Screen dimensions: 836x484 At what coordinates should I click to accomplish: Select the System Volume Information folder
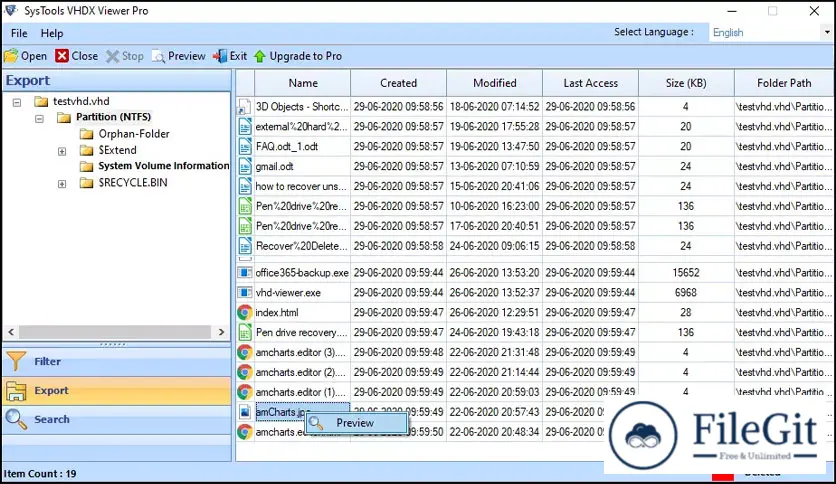pyautogui.click(x=163, y=166)
